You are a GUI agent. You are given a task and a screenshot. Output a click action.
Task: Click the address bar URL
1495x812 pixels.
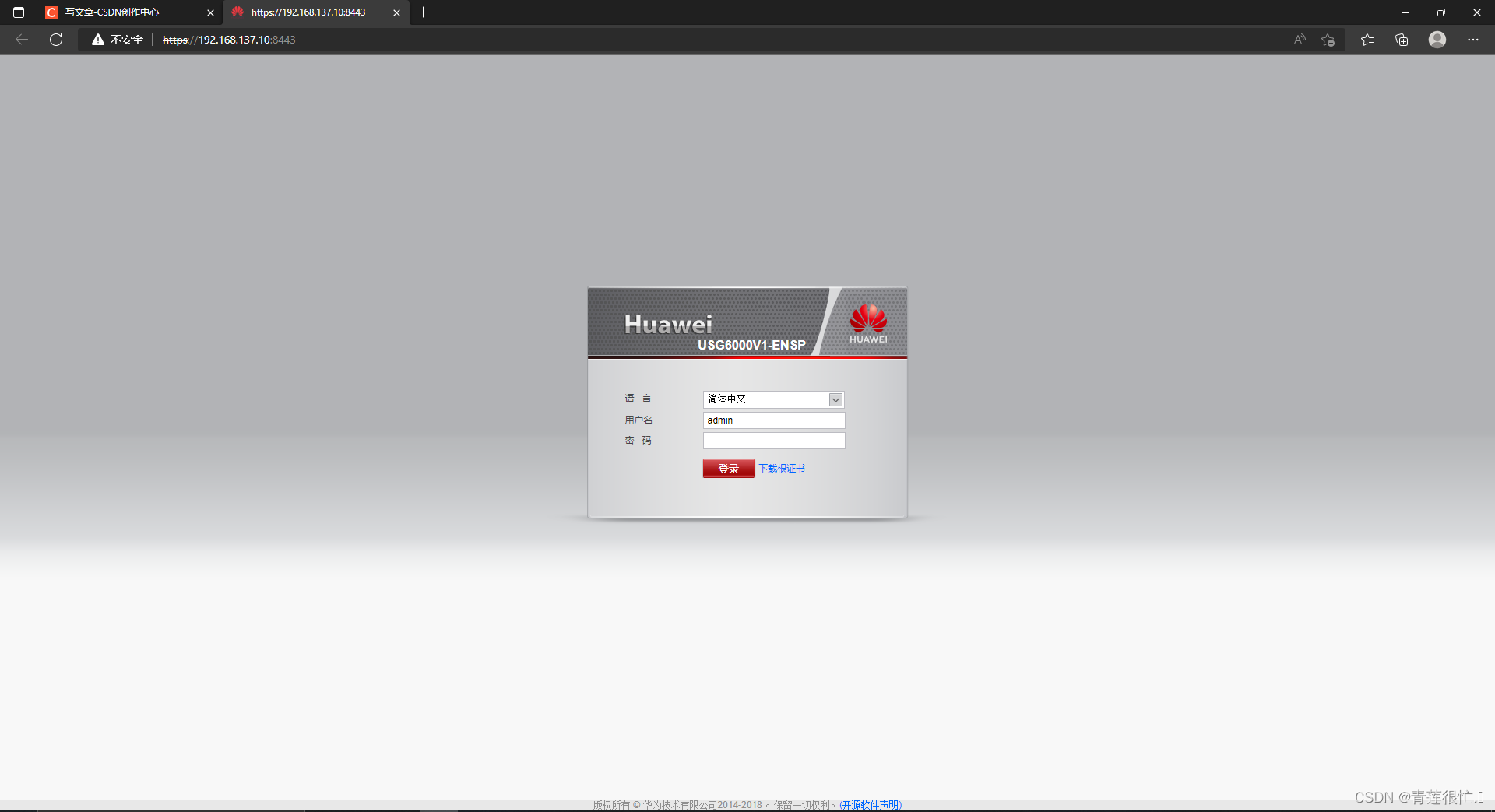tap(229, 40)
